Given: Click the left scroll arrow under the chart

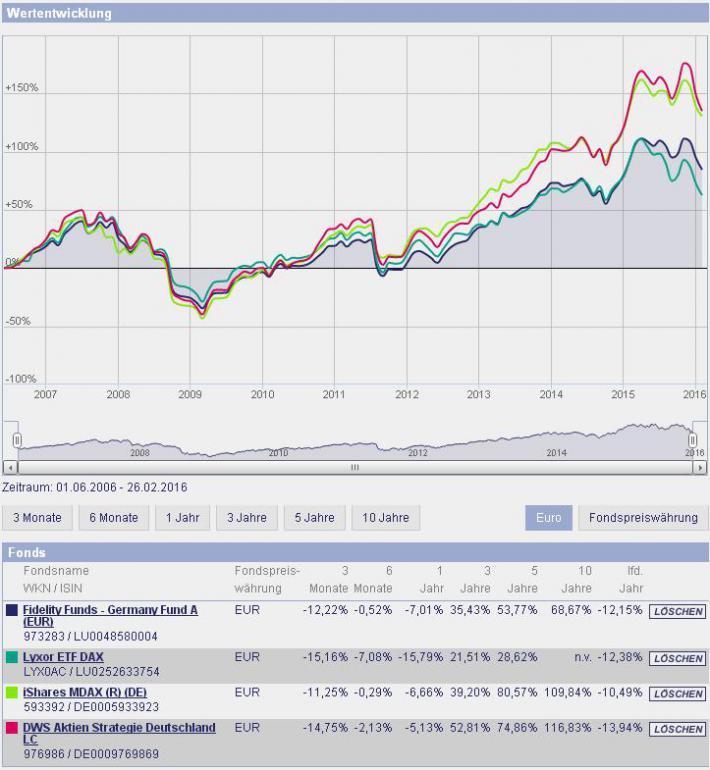Looking at the screenshot, I should pos(10,468).
